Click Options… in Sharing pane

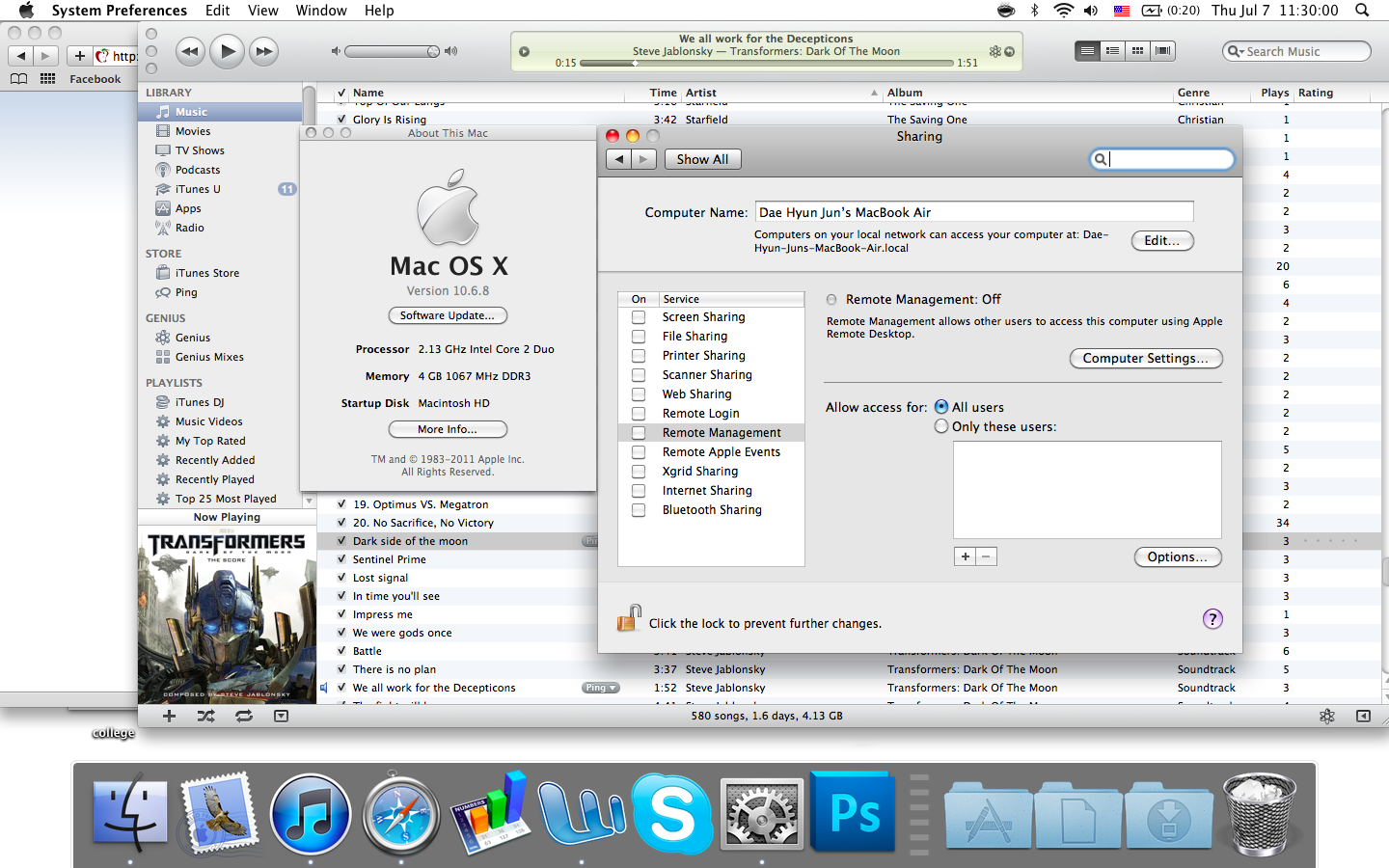(x=1178, y=556)
